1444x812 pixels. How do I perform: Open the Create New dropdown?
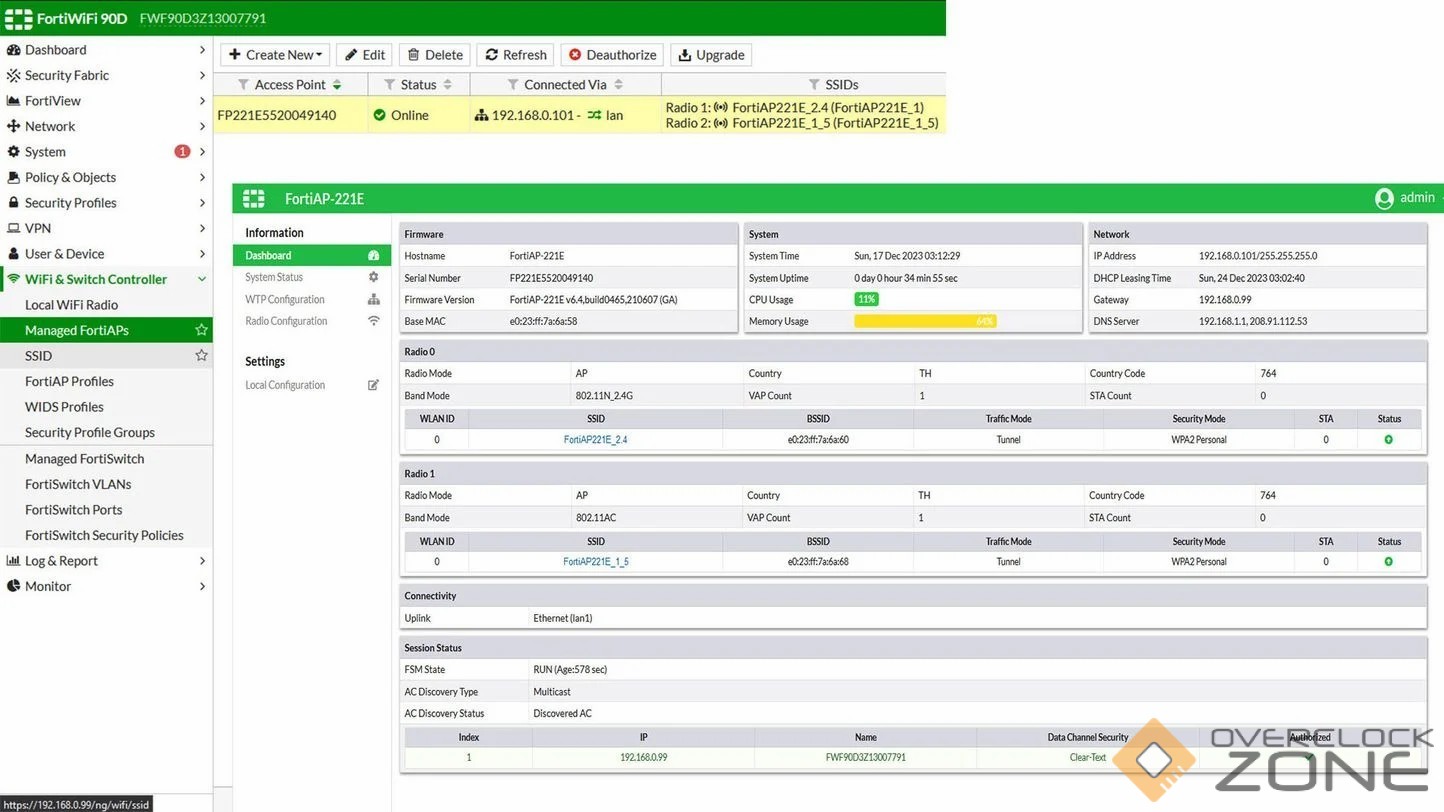(275, 55)
